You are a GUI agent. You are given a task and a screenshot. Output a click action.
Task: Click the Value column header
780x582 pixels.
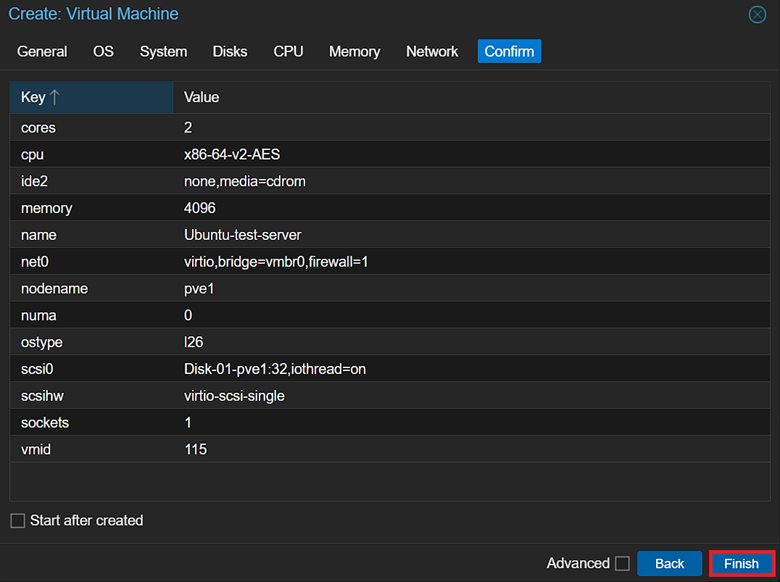pos(470,97)
